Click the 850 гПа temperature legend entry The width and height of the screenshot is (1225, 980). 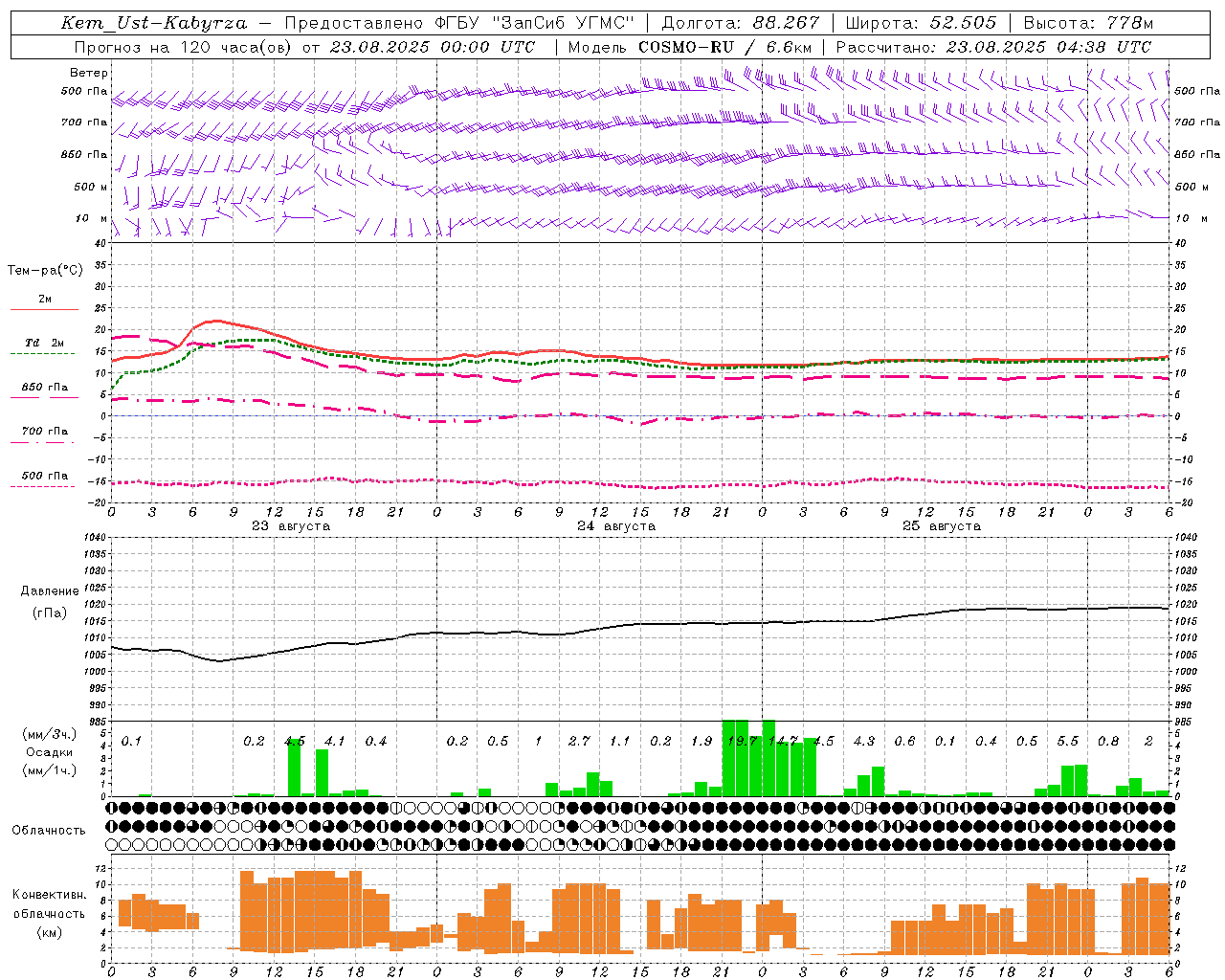(x=44, y=387)
